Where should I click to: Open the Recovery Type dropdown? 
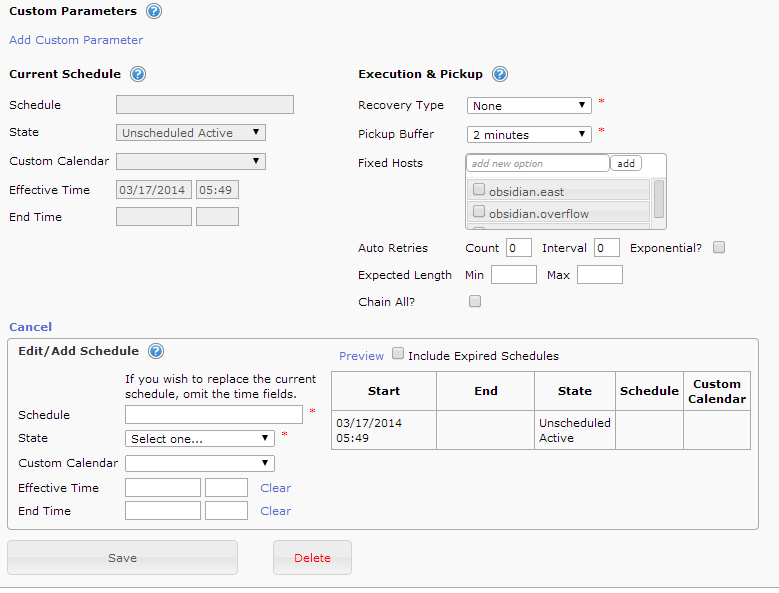coord(529,106)
